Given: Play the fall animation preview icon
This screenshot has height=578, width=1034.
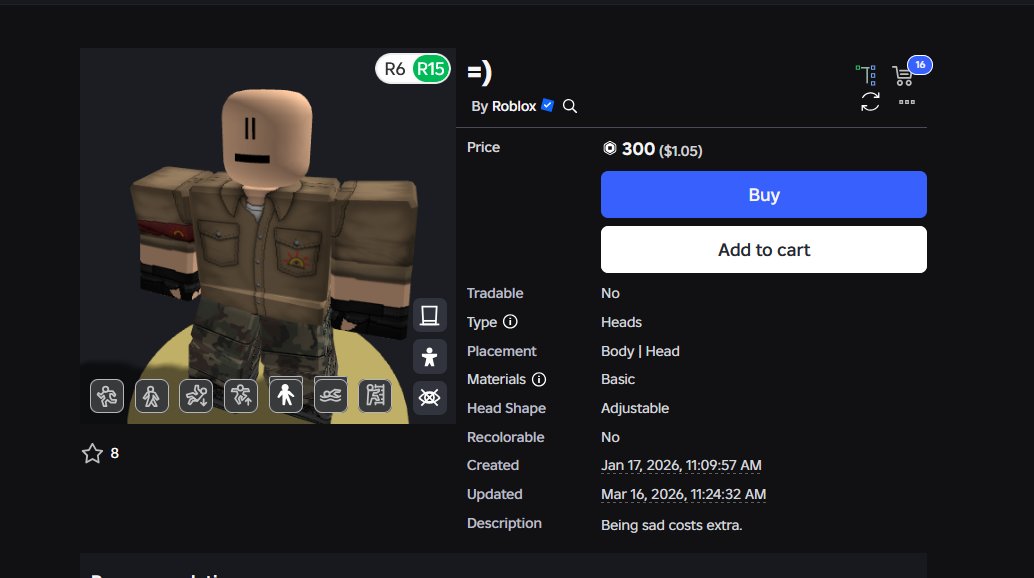Looking at the screenshot, I should 196,396.
